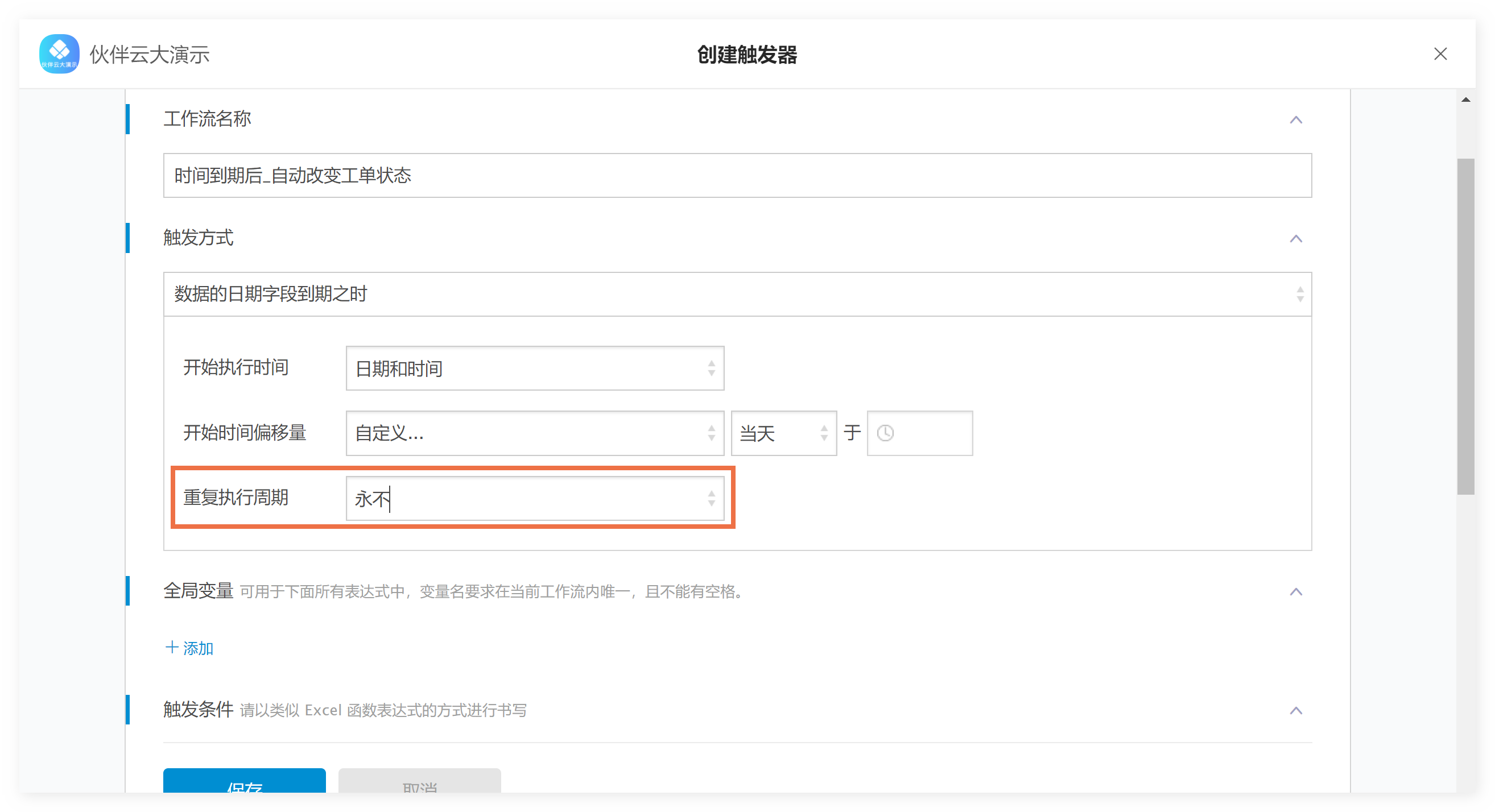Collapse the 工作流名称 section chevron

coord(1295,120)
